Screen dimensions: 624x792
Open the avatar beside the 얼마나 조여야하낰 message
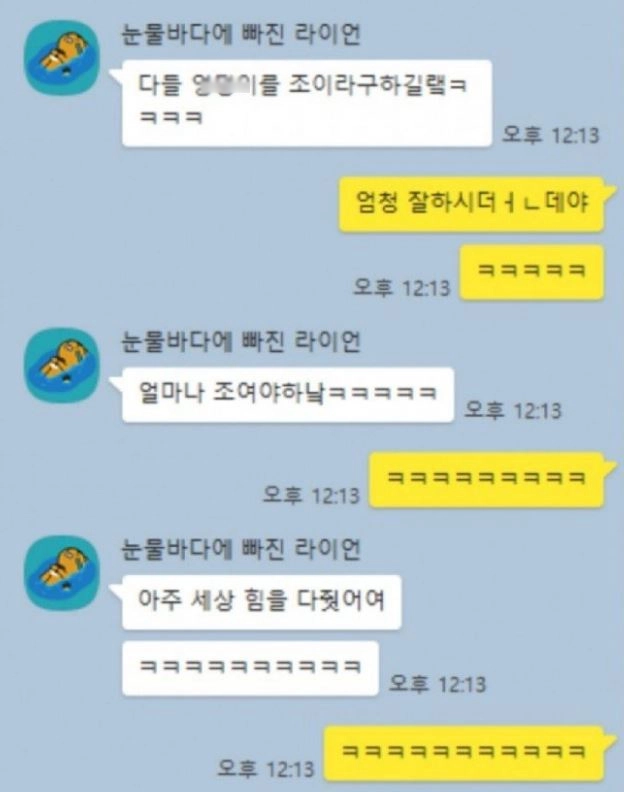click(62, 365)
